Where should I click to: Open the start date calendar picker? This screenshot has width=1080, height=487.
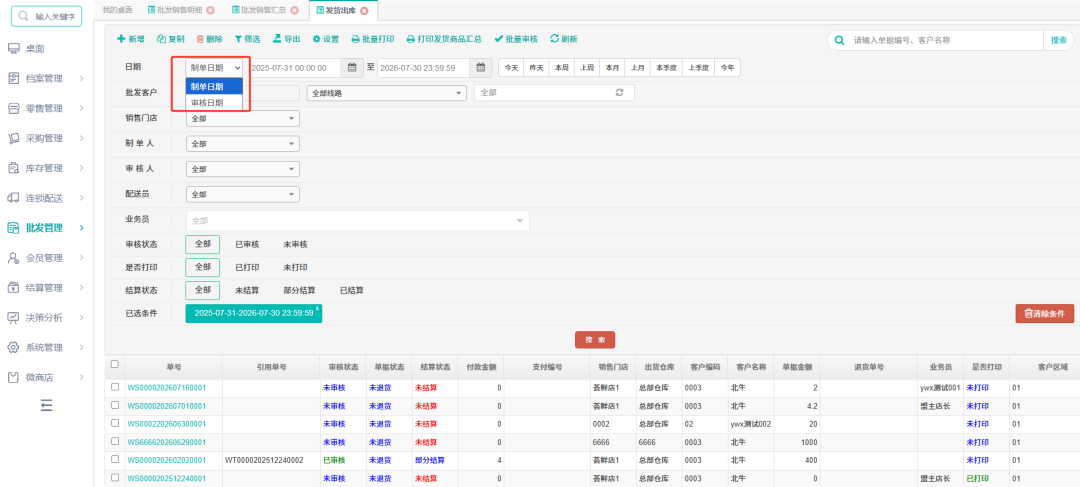pyautogui.click(x=352, y=68)
